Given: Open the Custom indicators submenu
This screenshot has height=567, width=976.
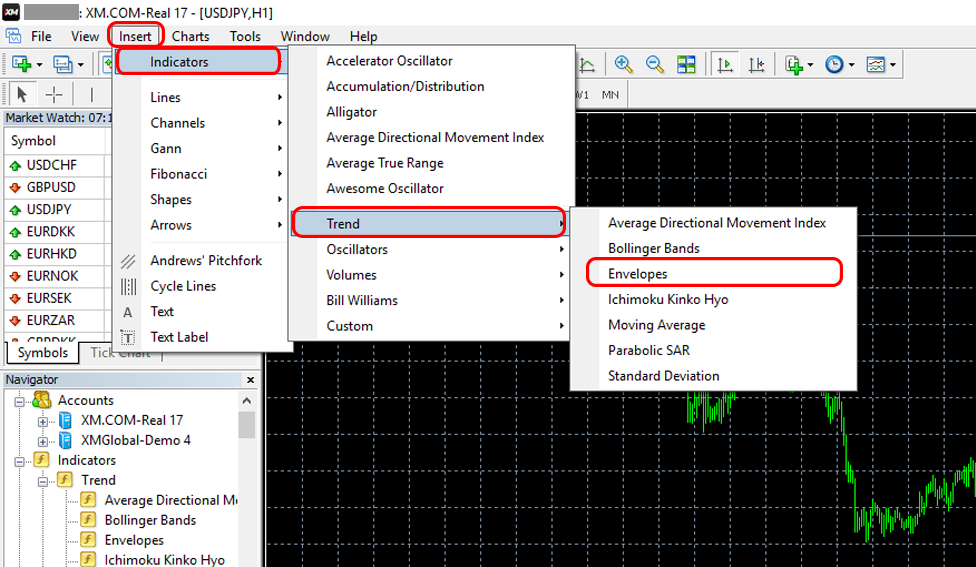Looking at the screenshot, I should pyautogui.click(x=431, y=326).
